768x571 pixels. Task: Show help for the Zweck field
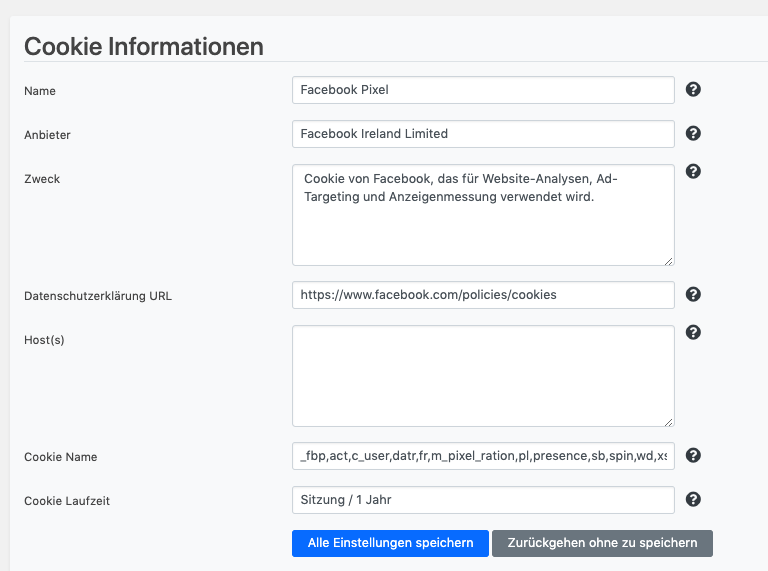(693, 172)
